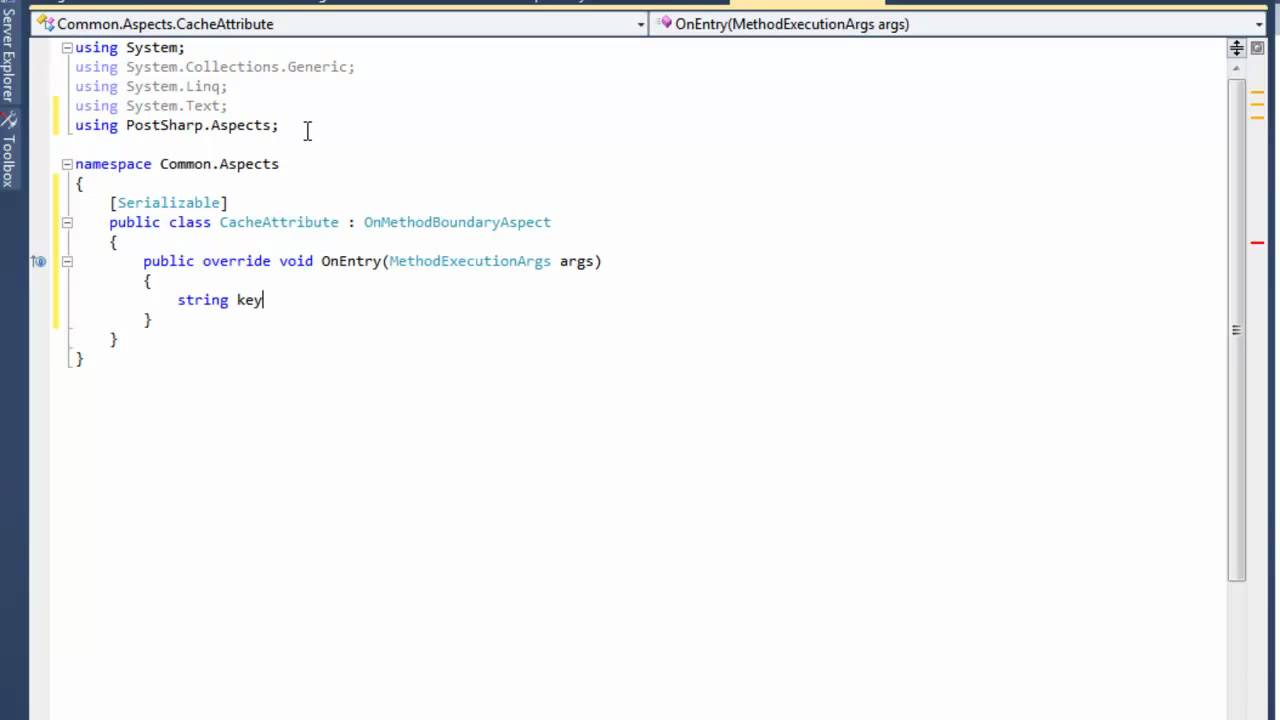
Task: Click the 'namespace' keyword
Action: pos(113,164)
